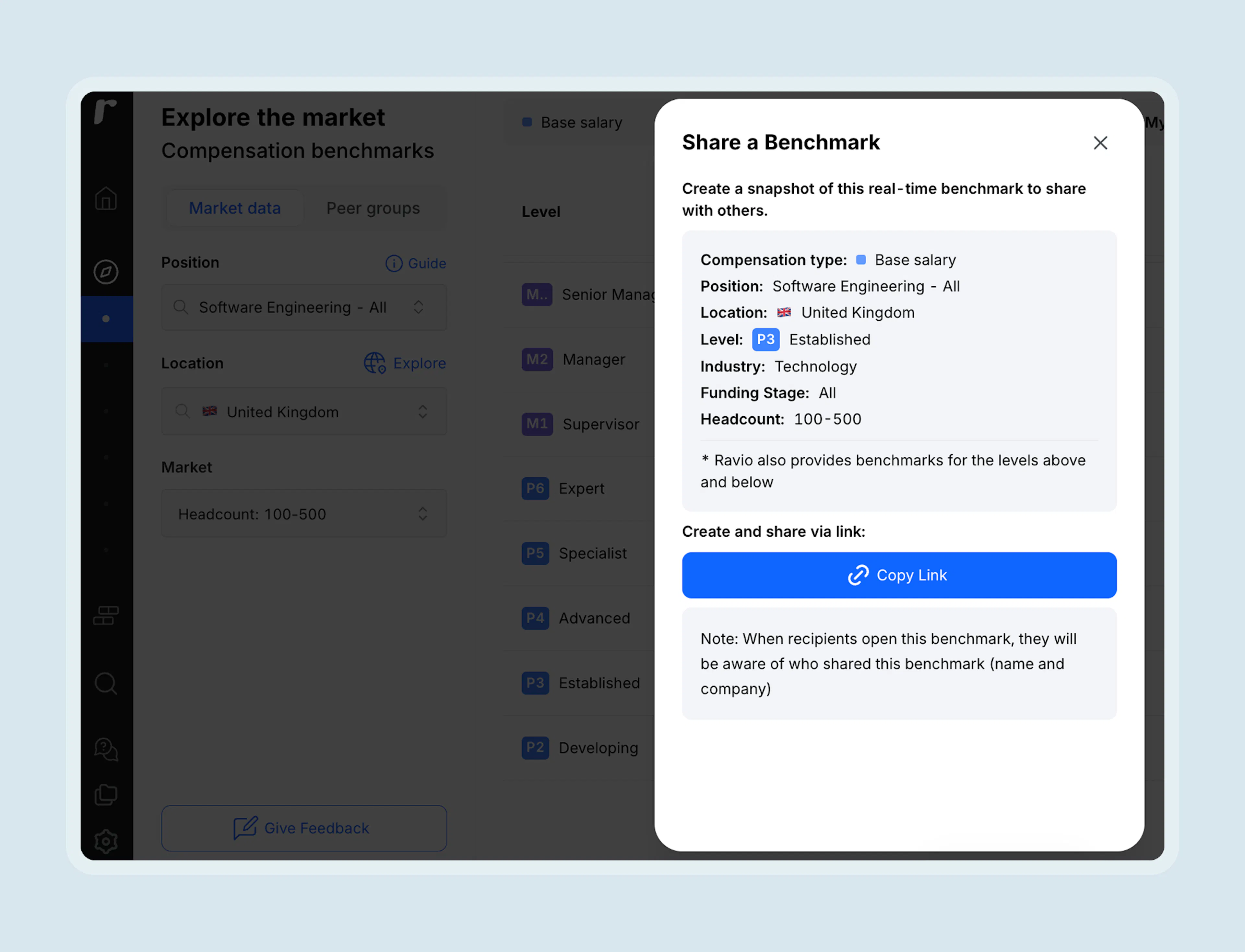Click the globe Explore link beside Location

[x=405, y=363]
